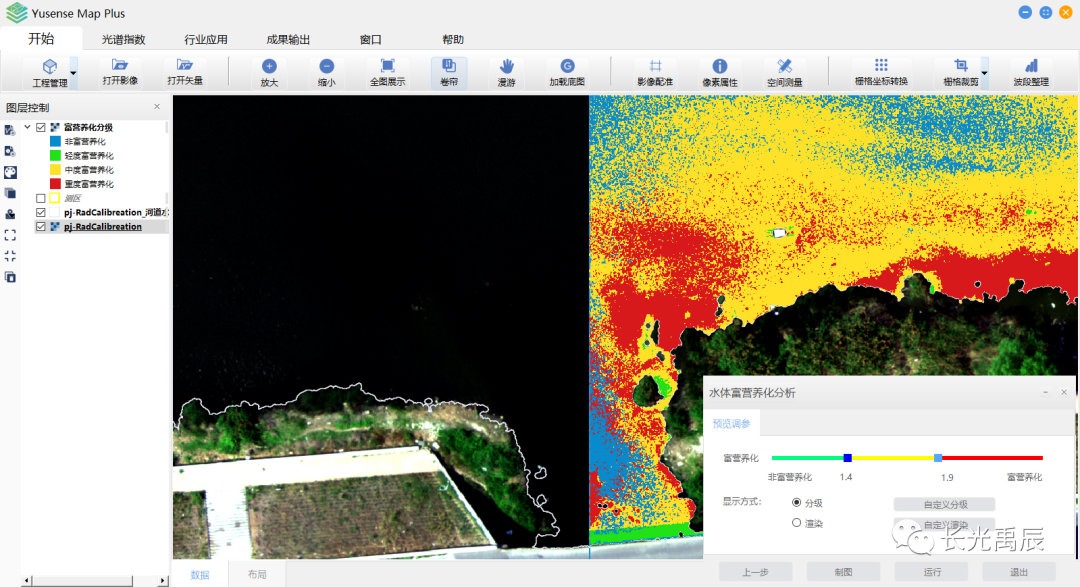The height and width of the screenshot is (587, 1080).
Task: Click the 全图展示 full extent icon
Action: point(387,66)
